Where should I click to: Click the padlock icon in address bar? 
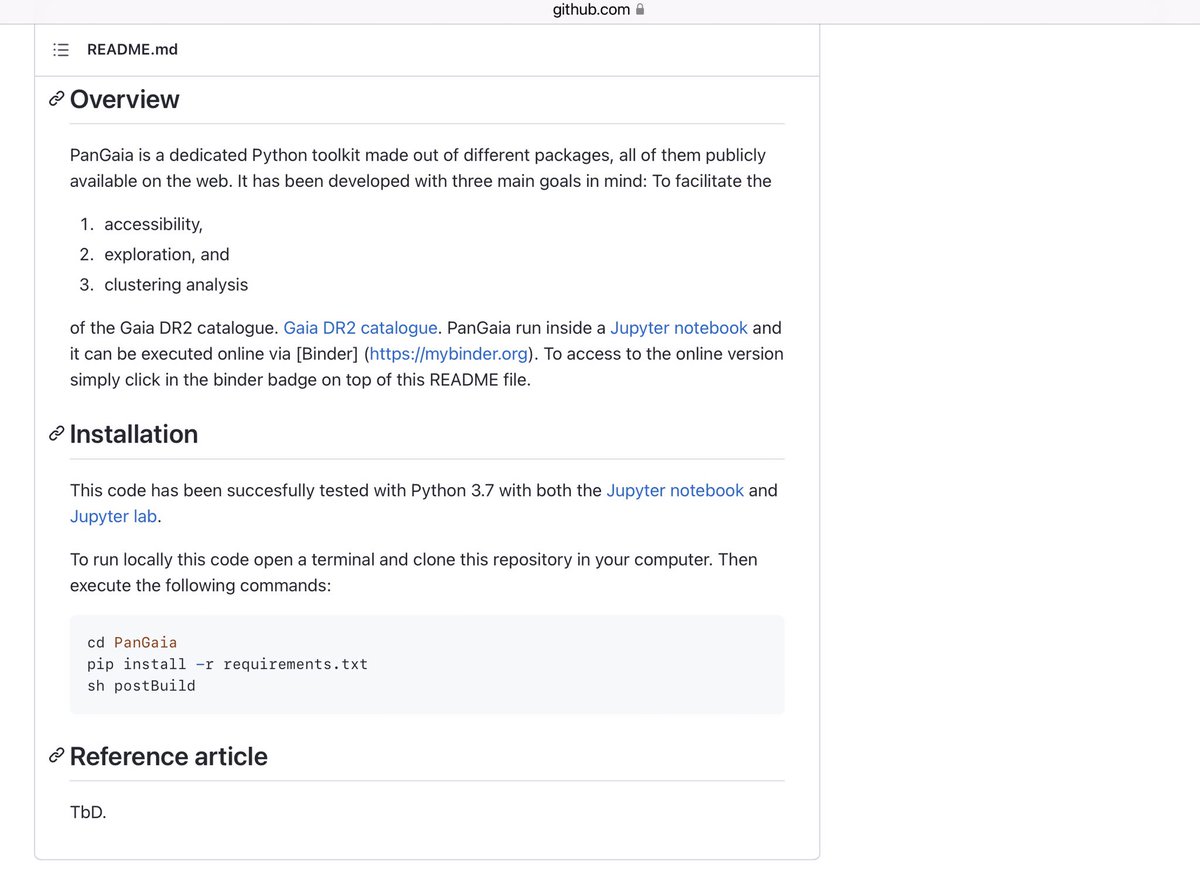(640, 10)
